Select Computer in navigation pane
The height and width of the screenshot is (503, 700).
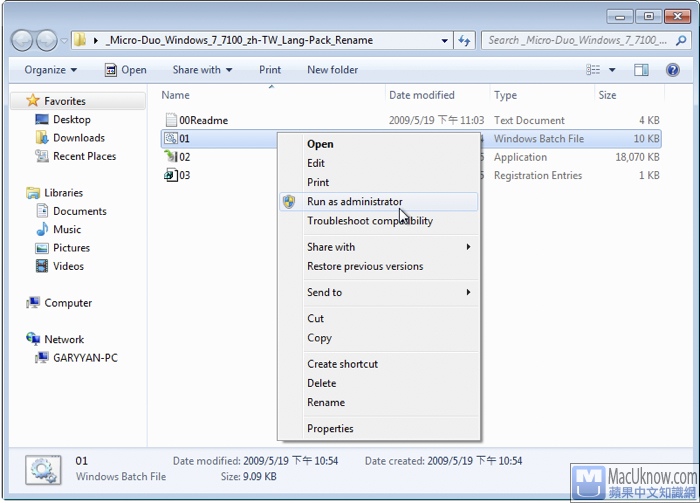(68, 303)
